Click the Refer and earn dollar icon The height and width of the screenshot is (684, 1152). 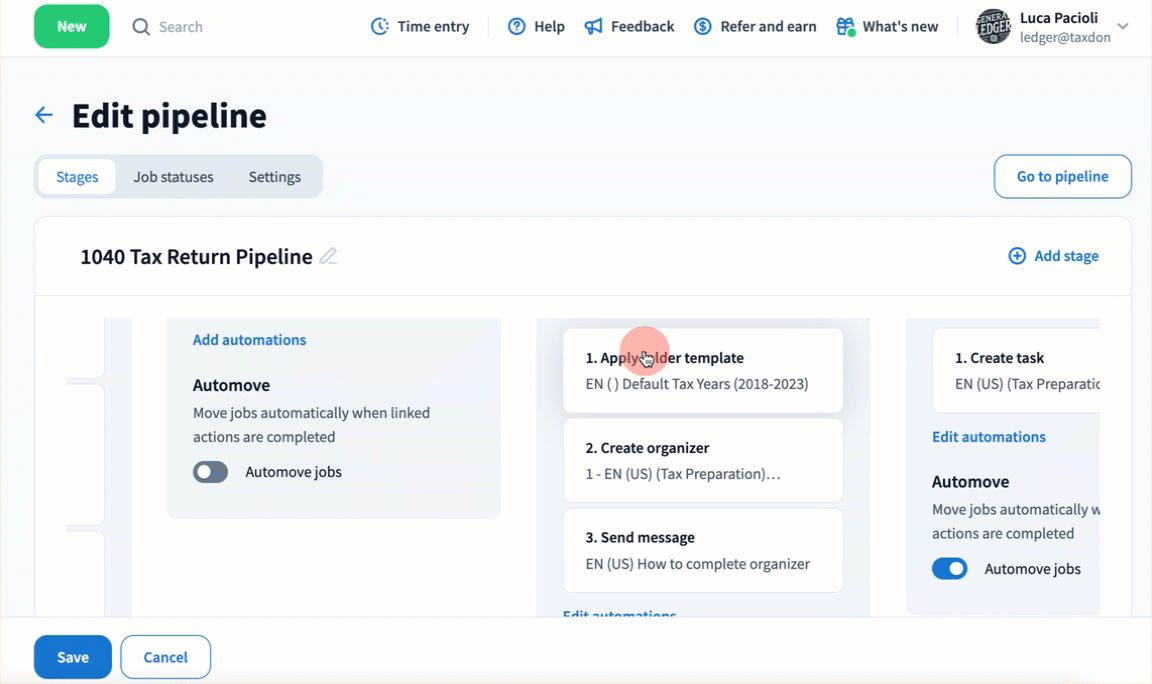coord(703,27)
